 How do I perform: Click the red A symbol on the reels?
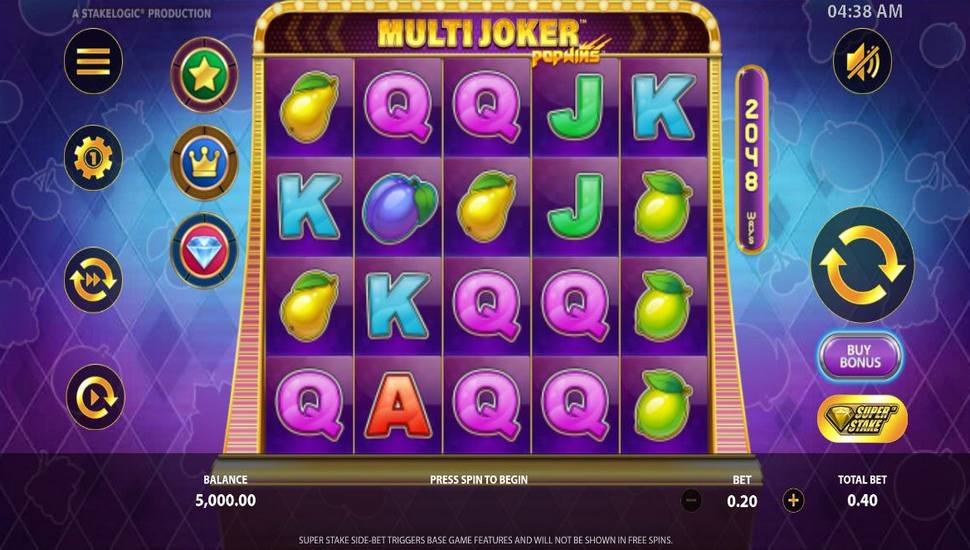(398, 405)
